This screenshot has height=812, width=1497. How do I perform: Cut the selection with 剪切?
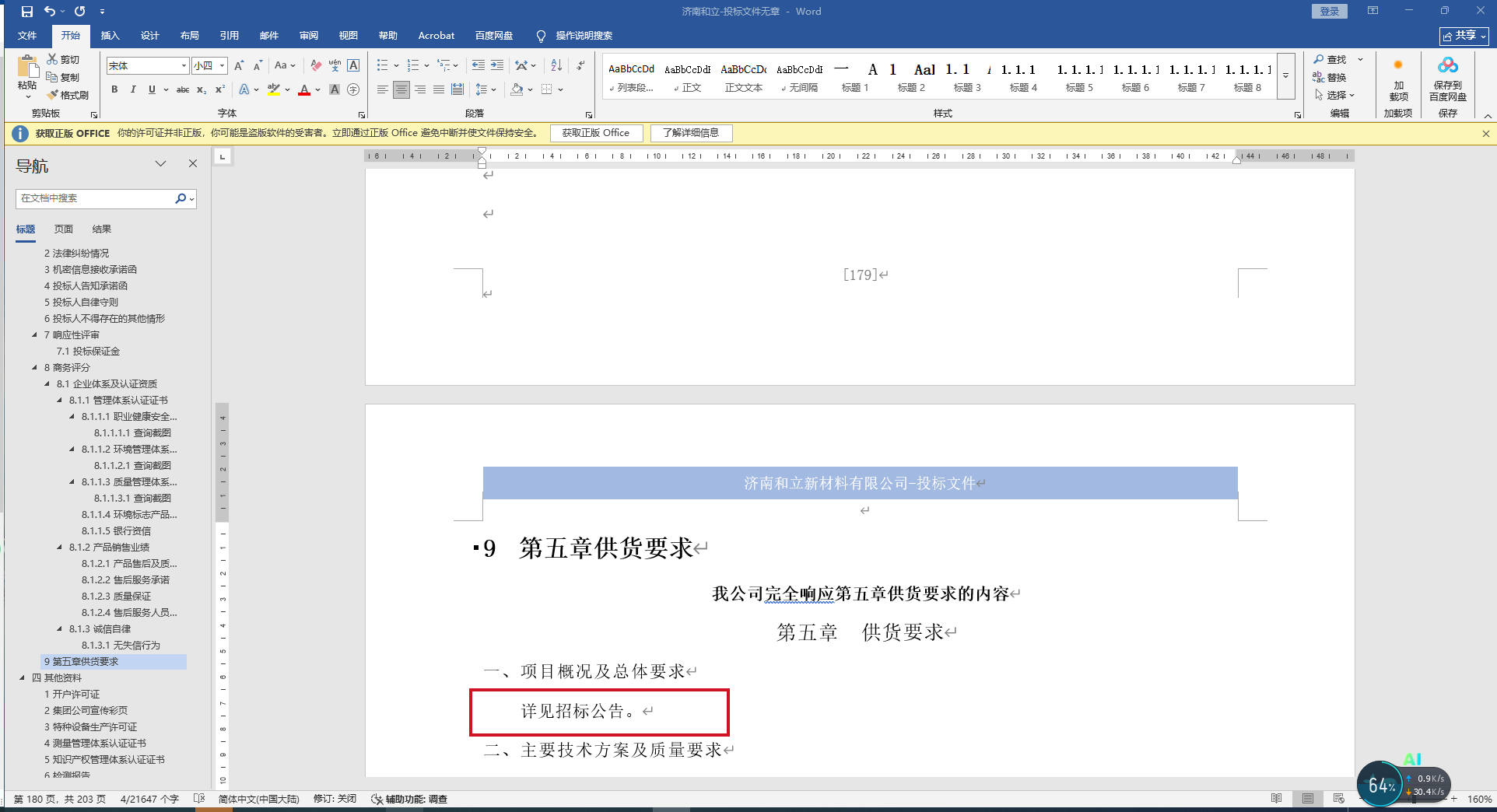[63, 59]
